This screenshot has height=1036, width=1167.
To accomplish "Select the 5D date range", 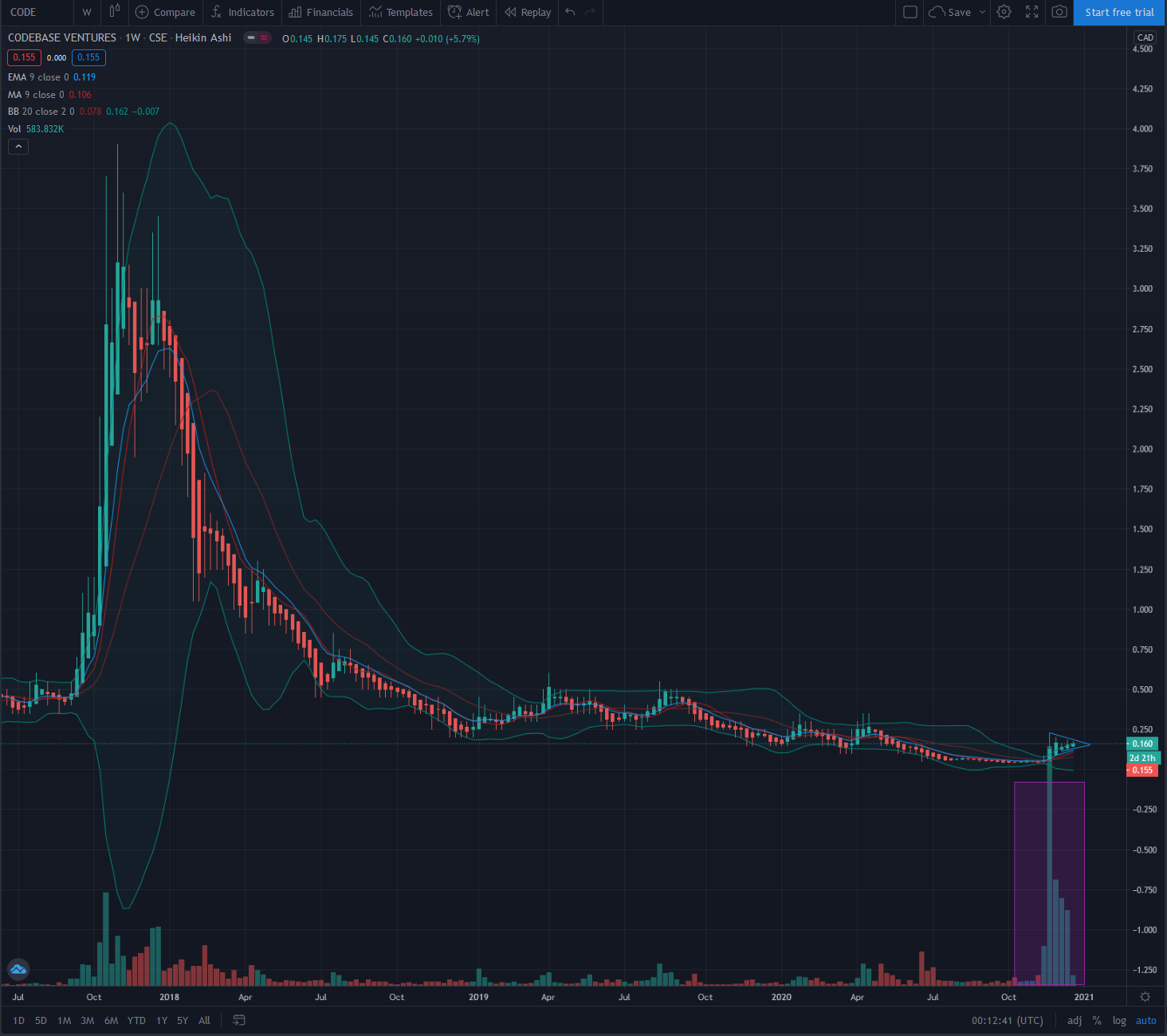I will coord(41,1020).
